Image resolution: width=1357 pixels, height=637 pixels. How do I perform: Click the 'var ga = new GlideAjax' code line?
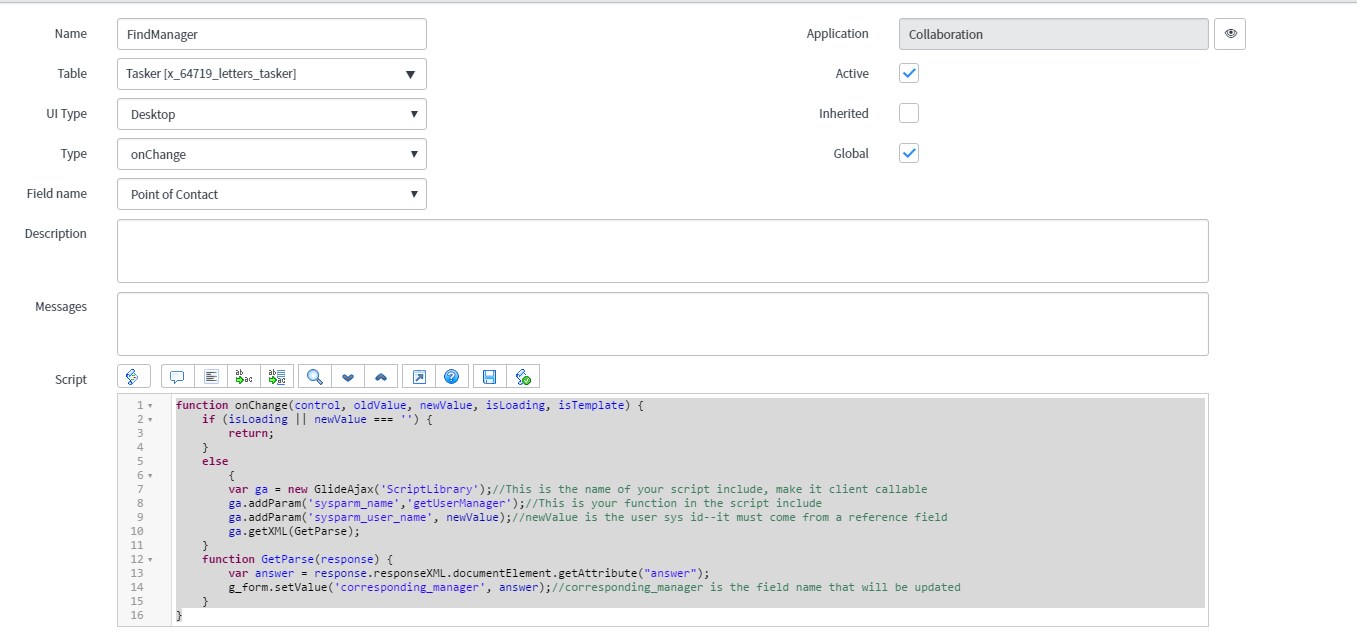(577, 489)
